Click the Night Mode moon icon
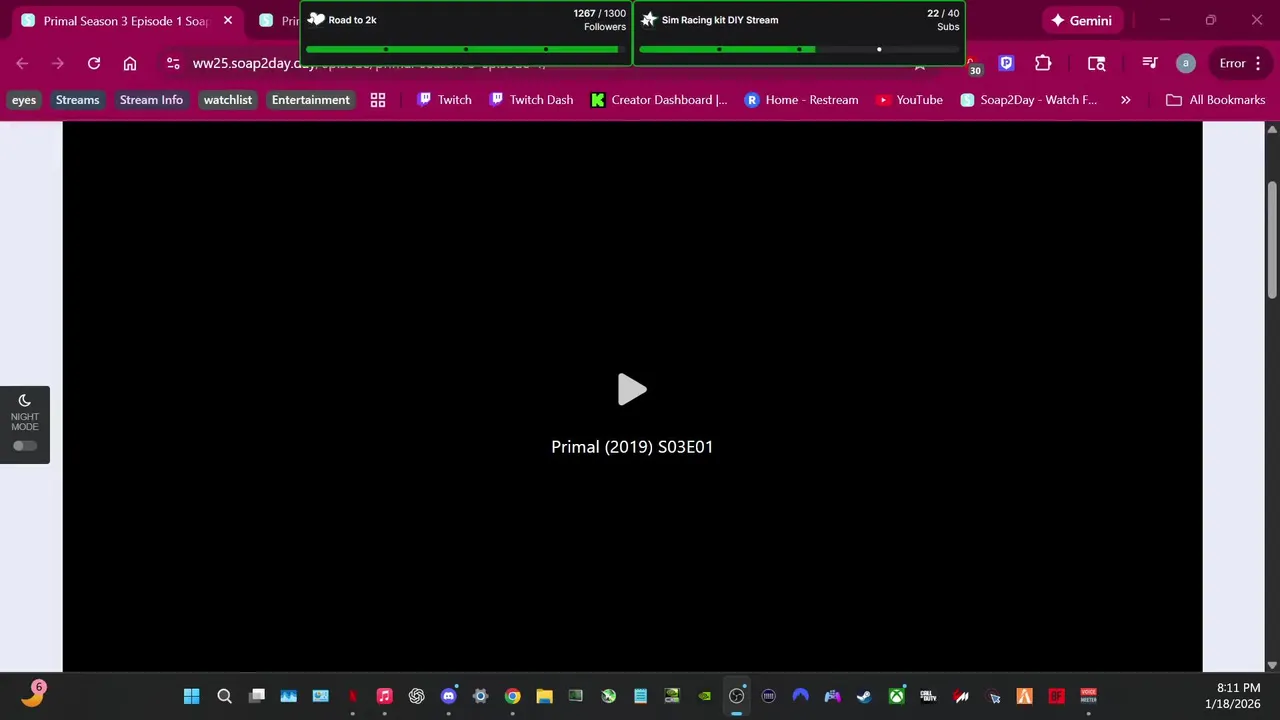The width and height of the screenshot is (1280, 720). [x=25, y=400]
